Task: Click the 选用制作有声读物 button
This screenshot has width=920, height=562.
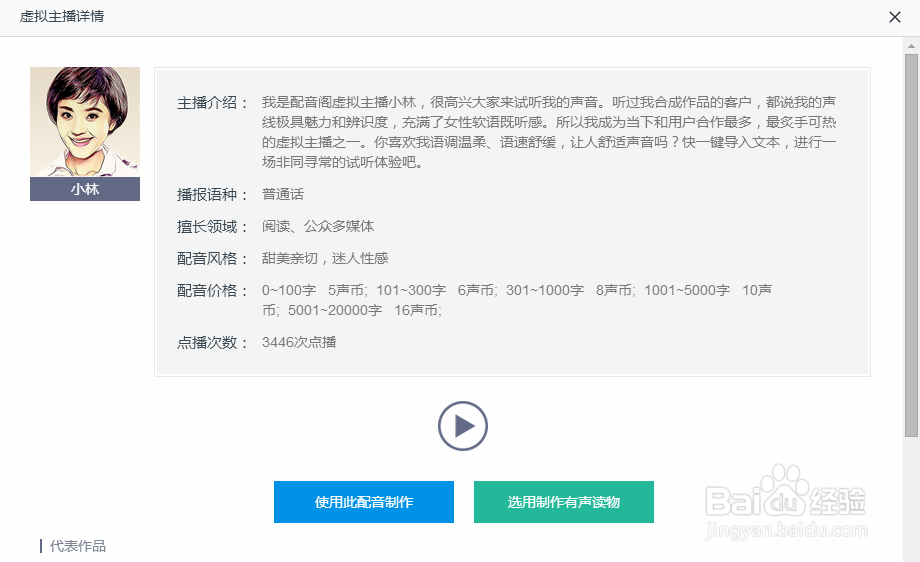Action: point(564,502)
